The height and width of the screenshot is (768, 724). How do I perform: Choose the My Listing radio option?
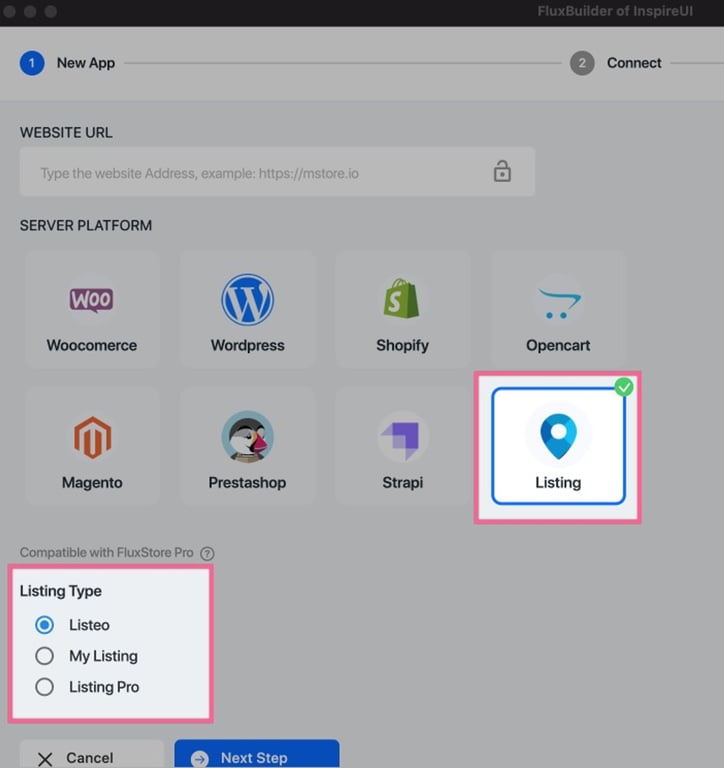click(45, 656)
